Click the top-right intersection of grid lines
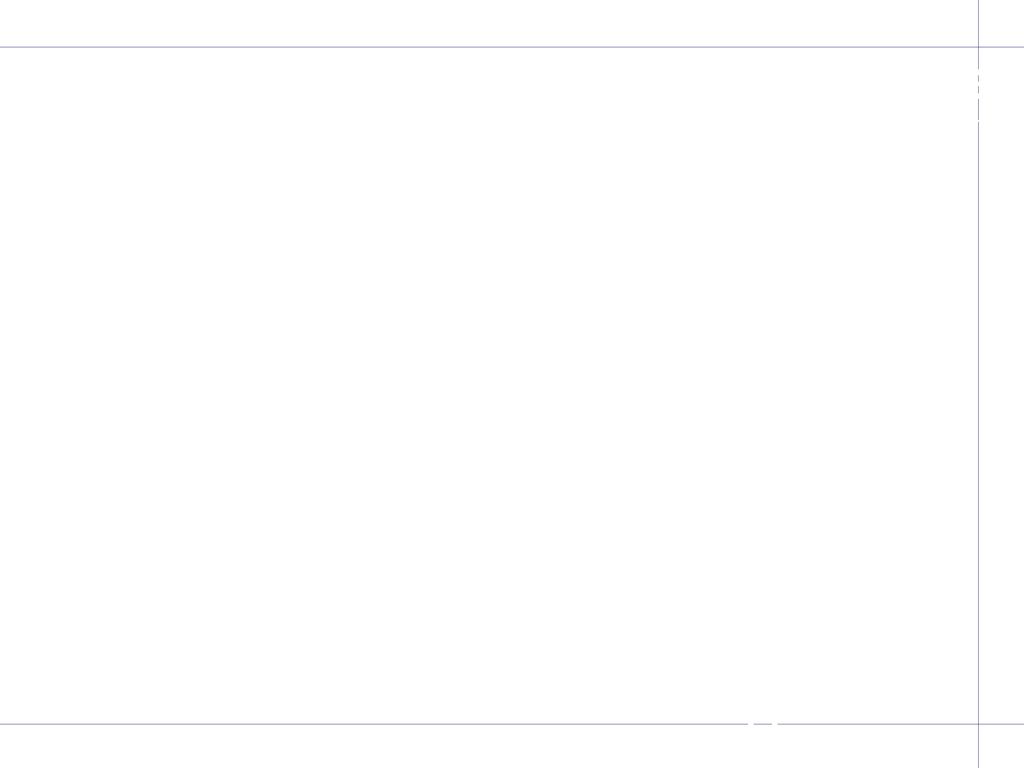Viewport: 1024px width, 768px height. tap(978, 47)
